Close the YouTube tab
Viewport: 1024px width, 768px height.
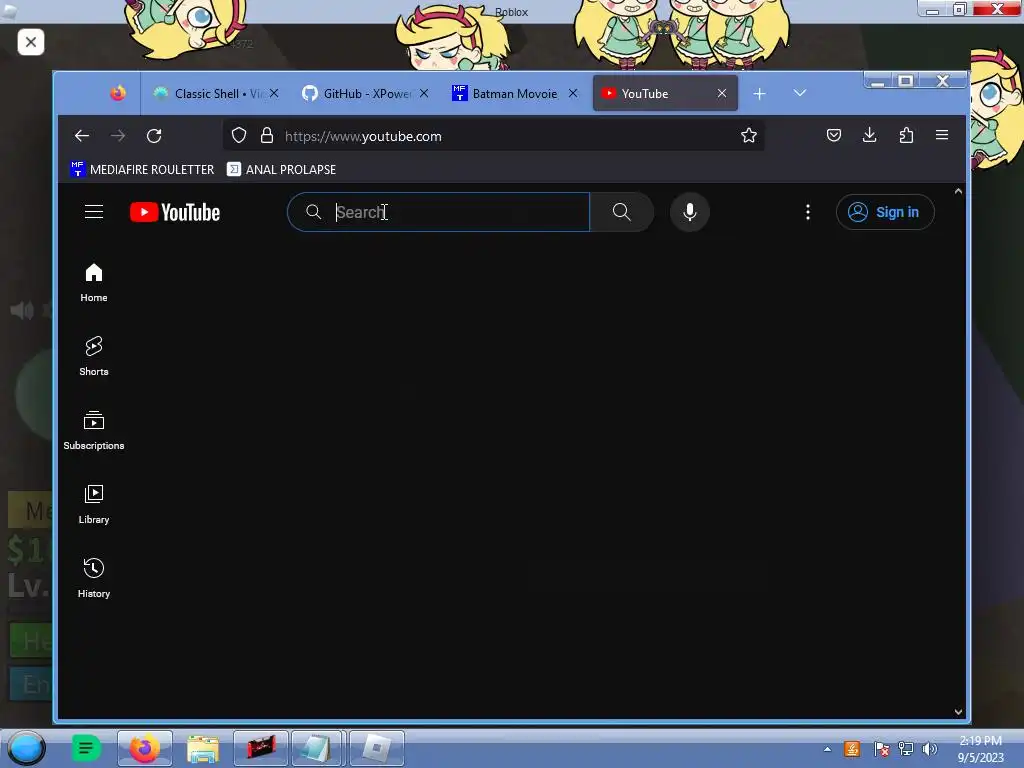click(x=722, y=93)
